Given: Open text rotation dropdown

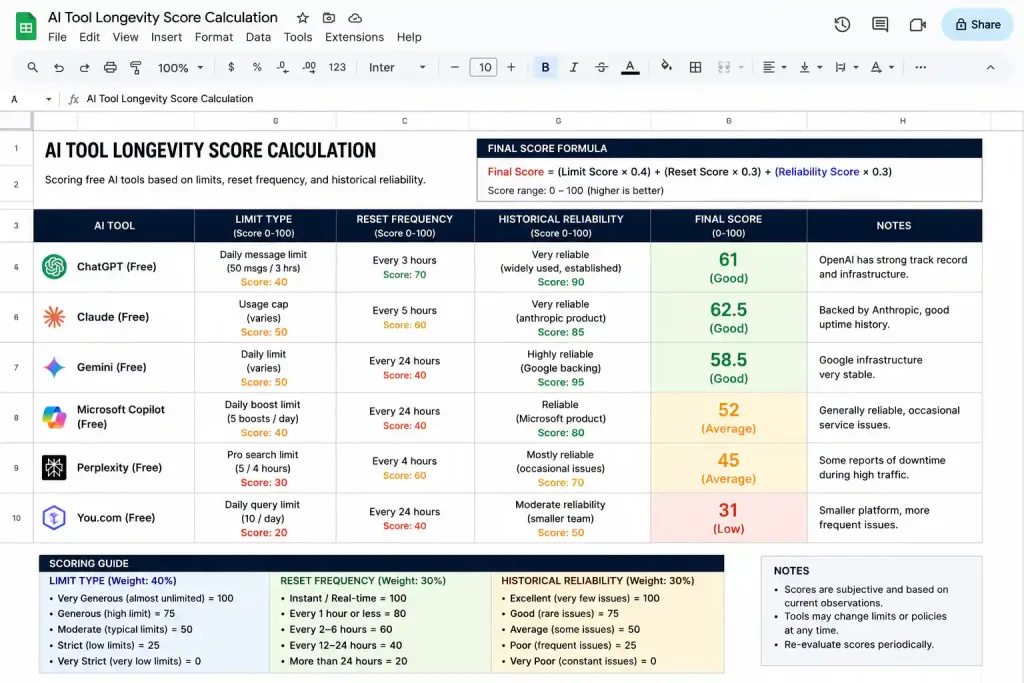Looking at the screenshot, I should 882,67.
